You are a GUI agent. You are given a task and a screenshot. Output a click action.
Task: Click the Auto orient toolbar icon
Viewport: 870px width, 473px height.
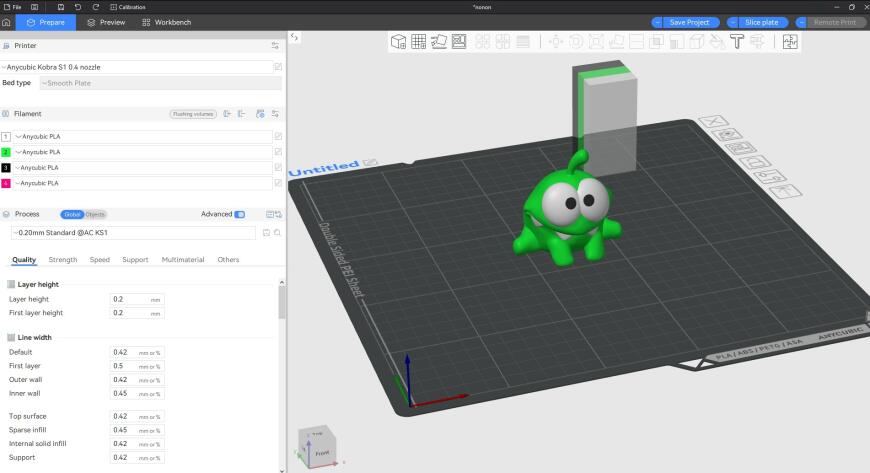tap(438, 42)
